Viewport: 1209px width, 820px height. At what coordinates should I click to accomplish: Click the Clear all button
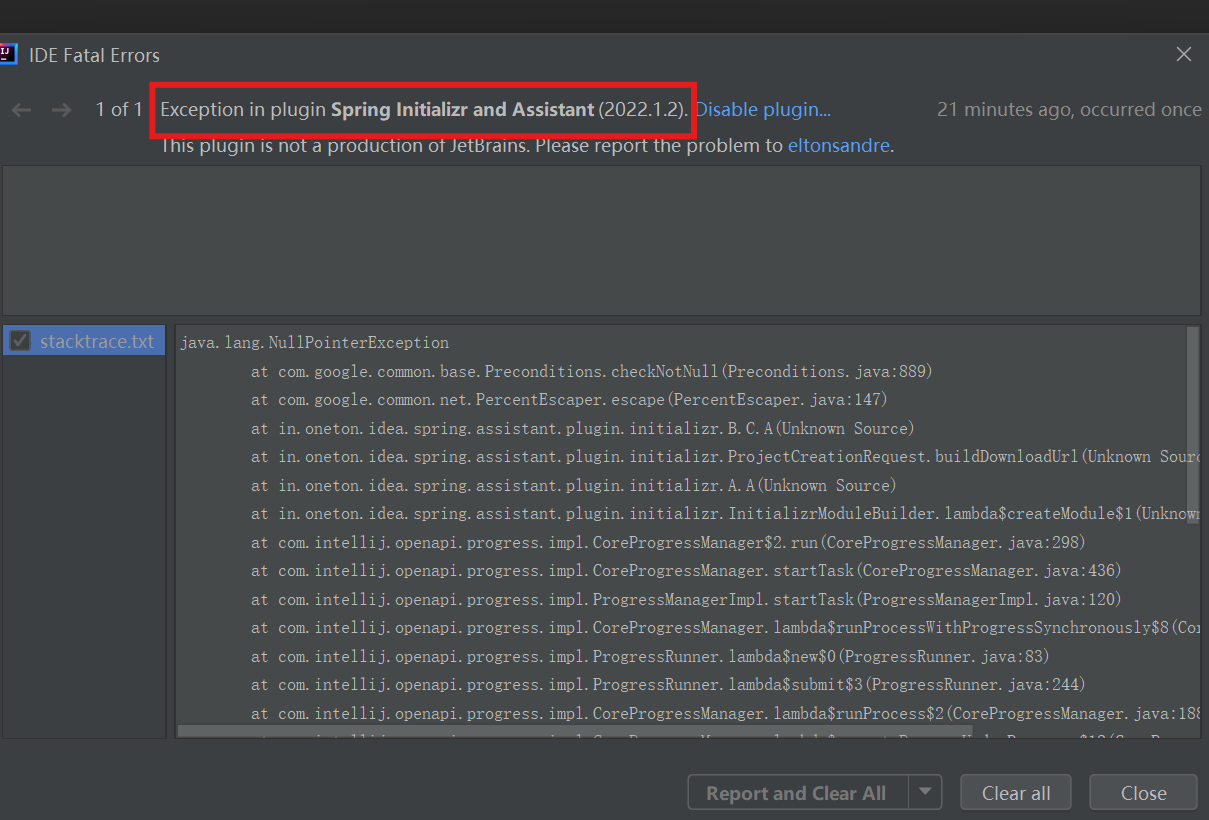(x=1016, y=793)
